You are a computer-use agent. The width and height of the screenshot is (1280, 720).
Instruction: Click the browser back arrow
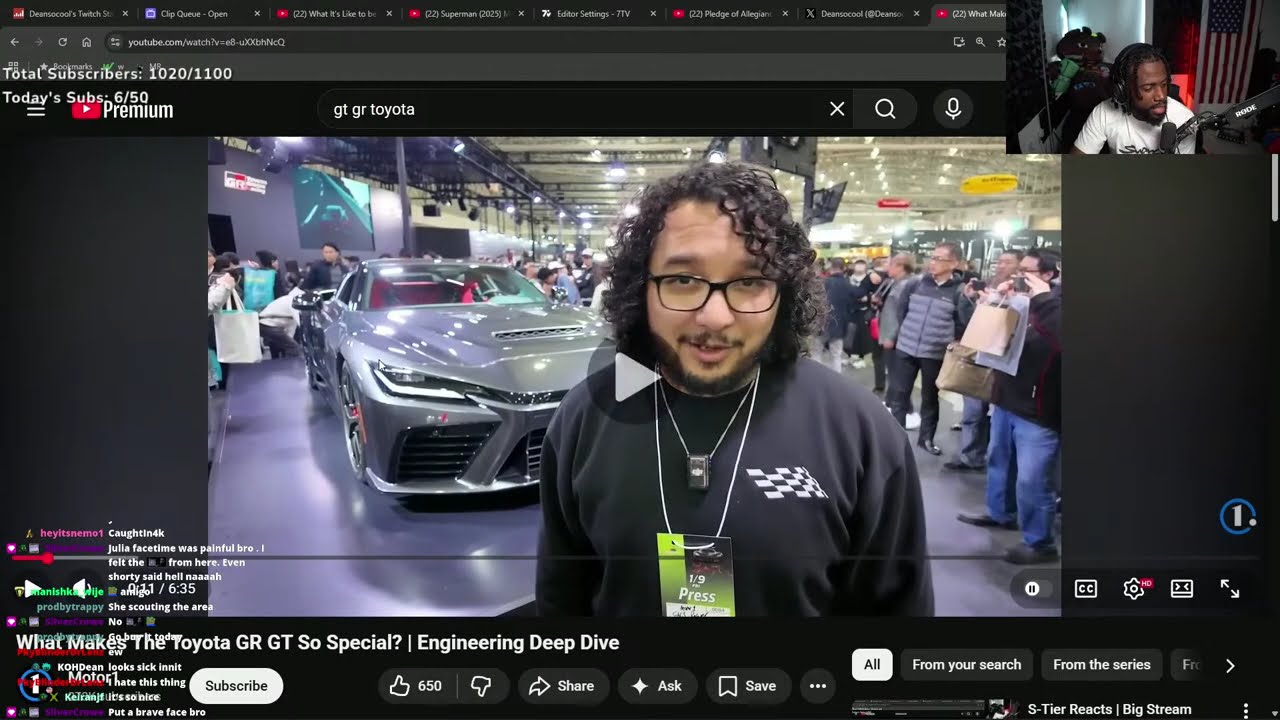(x=14, y=42)
